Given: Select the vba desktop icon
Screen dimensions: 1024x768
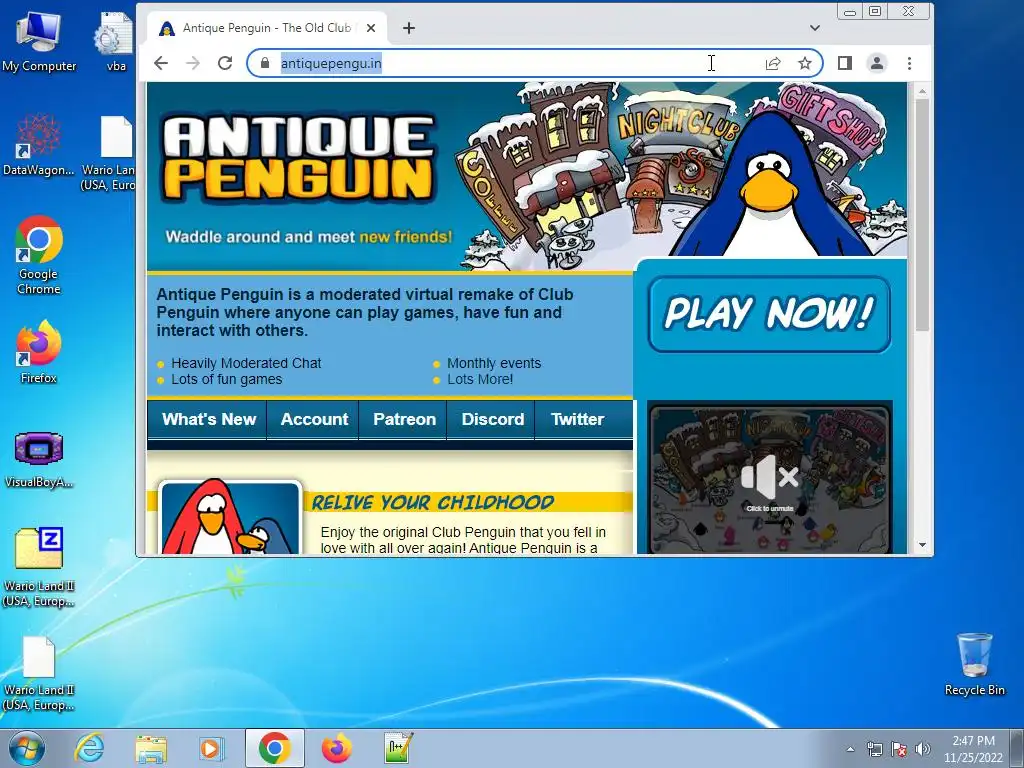Looking at the screenshot, I should click(116, 42).
